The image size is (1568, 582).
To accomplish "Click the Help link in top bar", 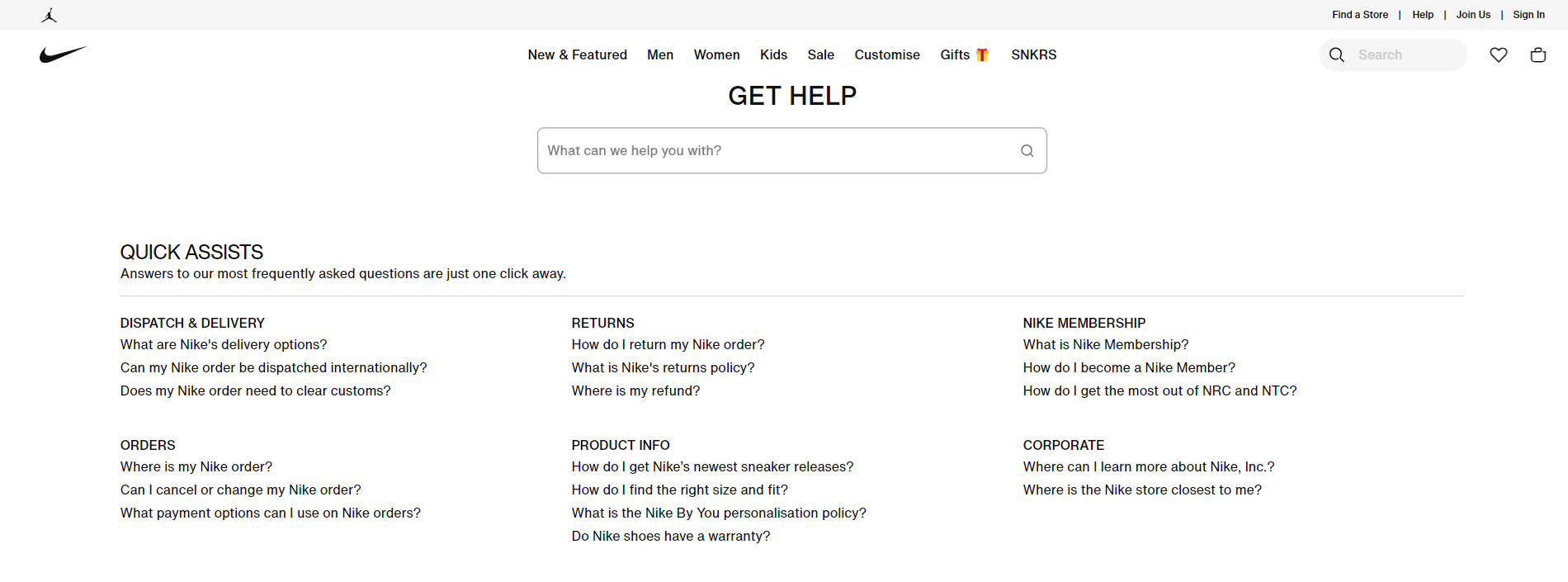I will pos(1423,15).
